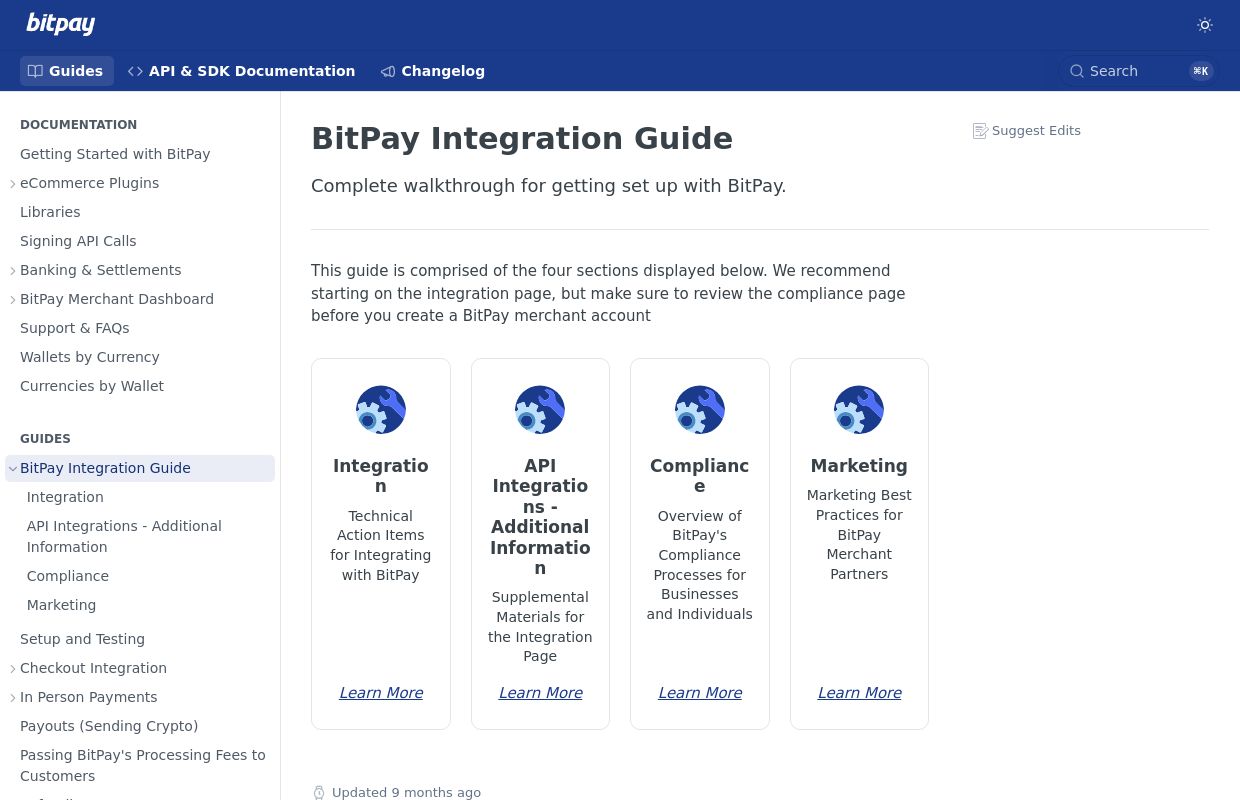Click the search magnifier icon
1240x800 pixels.
(1077, 71)
